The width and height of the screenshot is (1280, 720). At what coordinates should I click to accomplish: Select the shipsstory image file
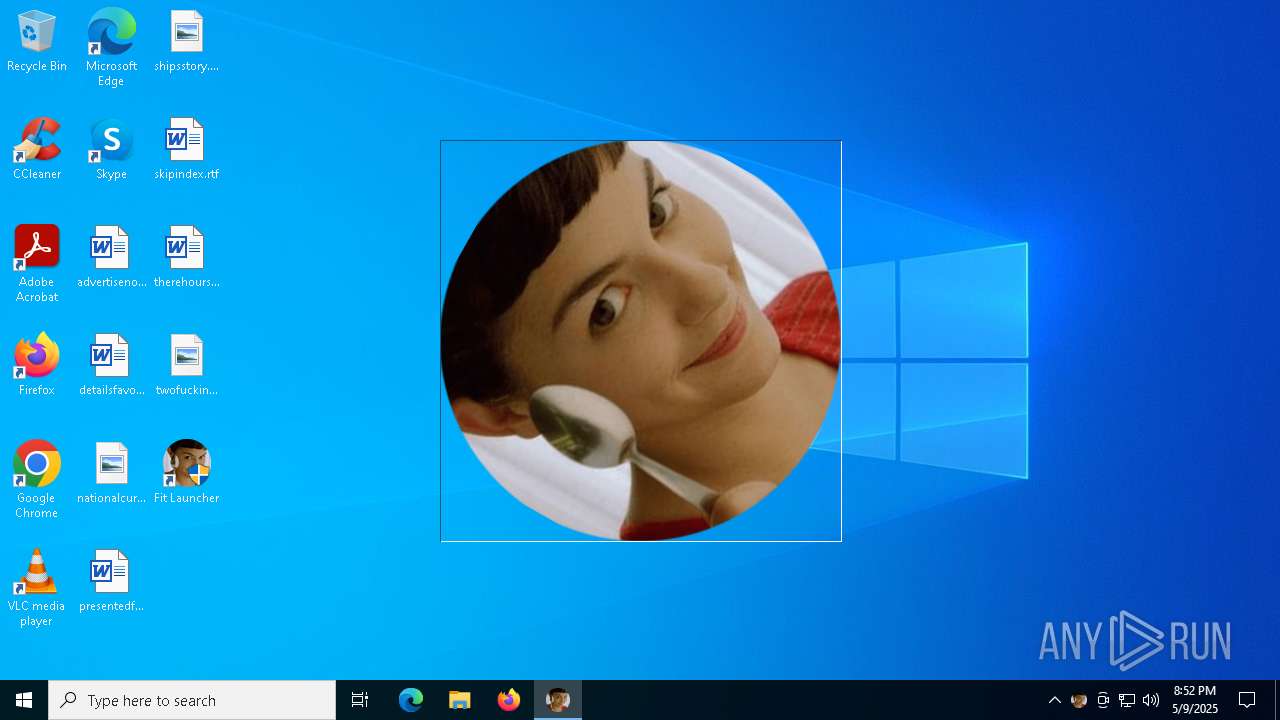(x=186, y=42)
